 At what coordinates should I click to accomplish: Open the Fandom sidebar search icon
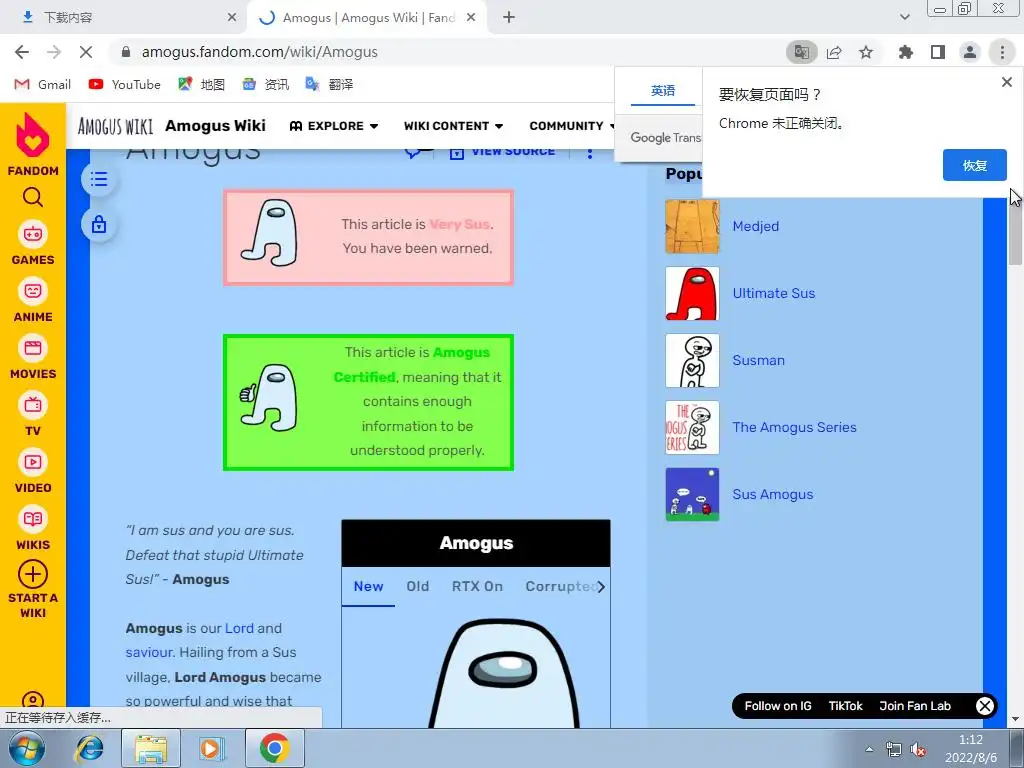pos(33,197)
